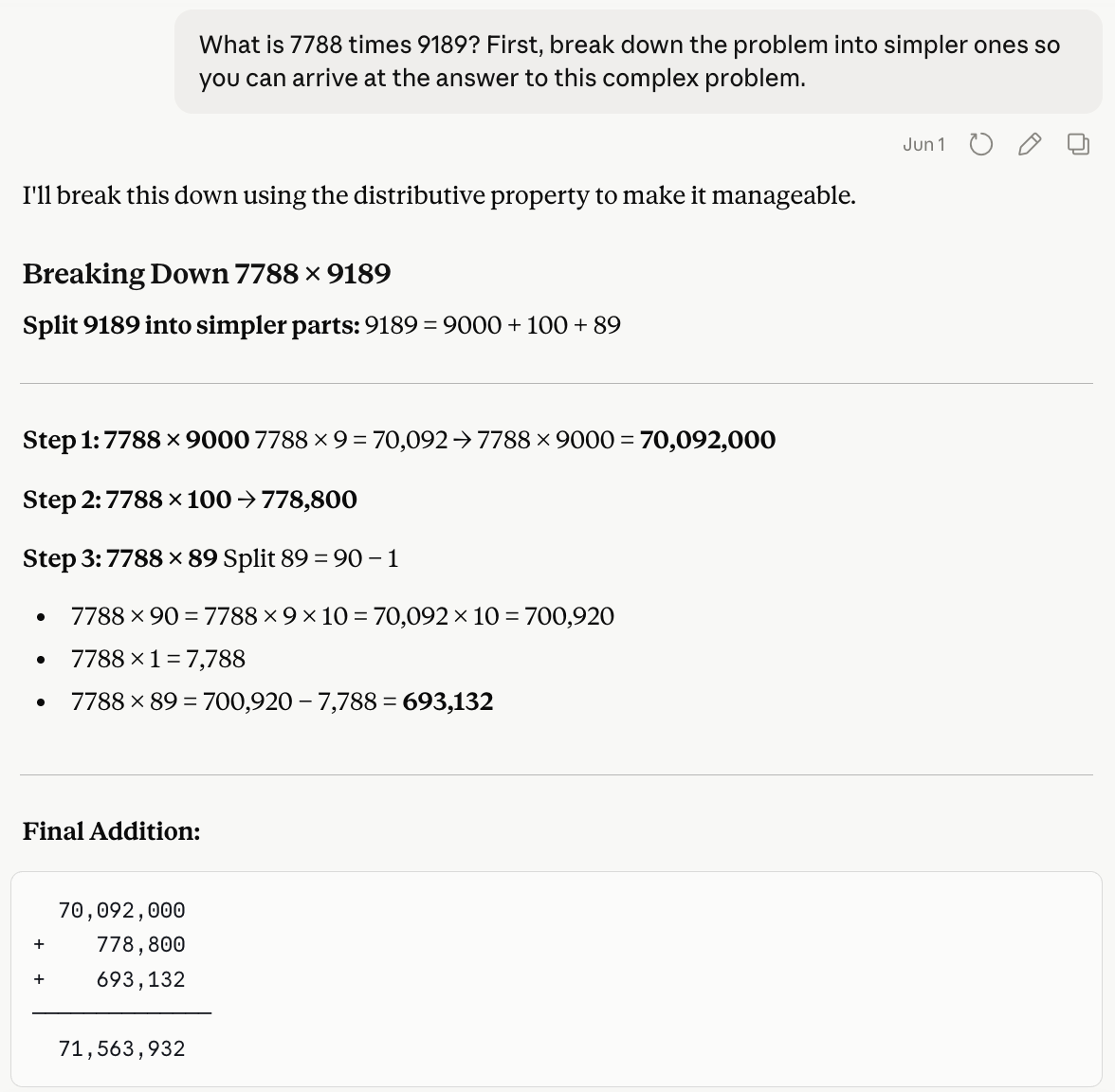Click the bullet 7788 × 1 = 7,788
Image resolution: width=1115 pixels, height=1092 pixels.
(x=157, y=659)
